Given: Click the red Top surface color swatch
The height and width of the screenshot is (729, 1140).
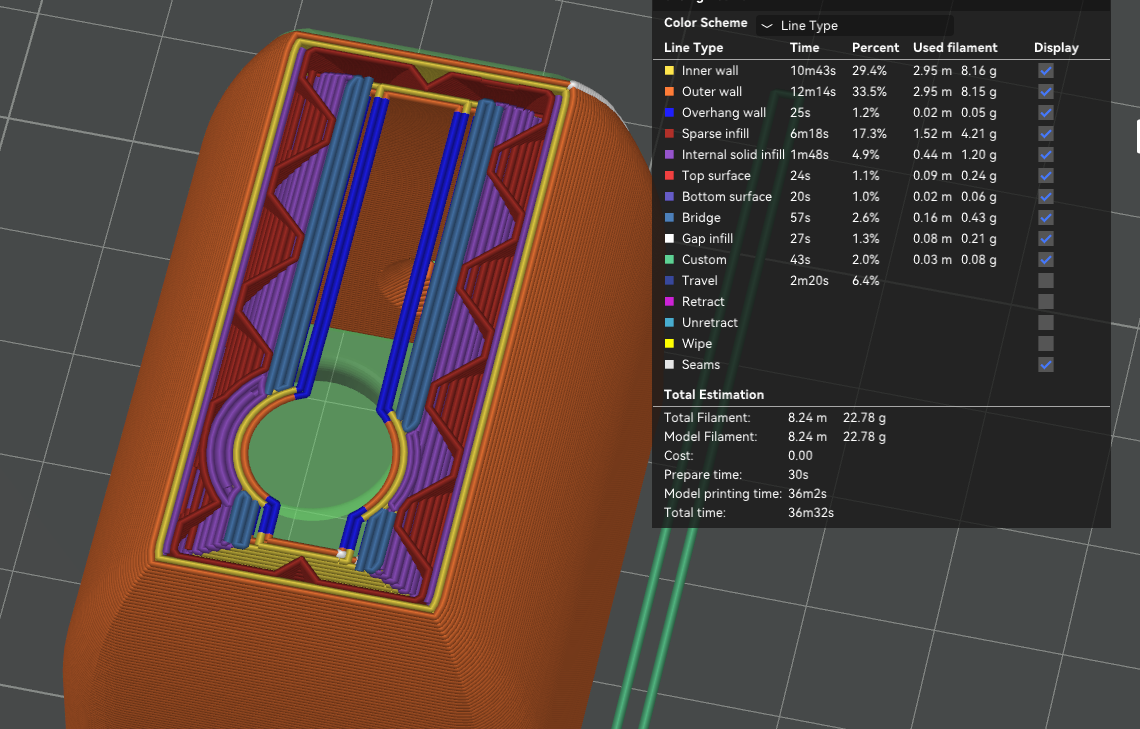Looking at the screenshot, I should (x=670, y=176).
